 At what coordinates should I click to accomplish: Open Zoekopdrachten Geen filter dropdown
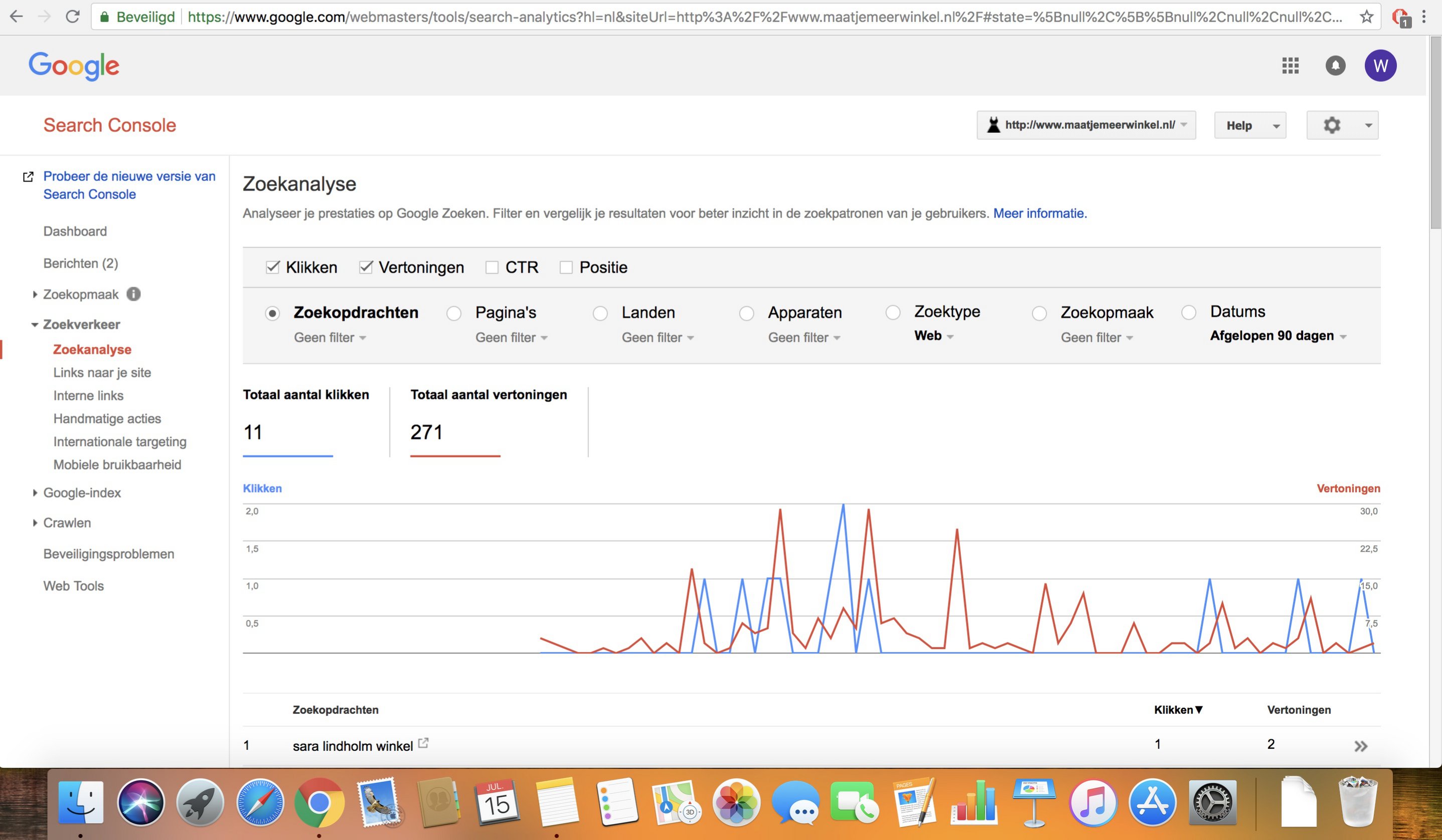tap(330, 338)
